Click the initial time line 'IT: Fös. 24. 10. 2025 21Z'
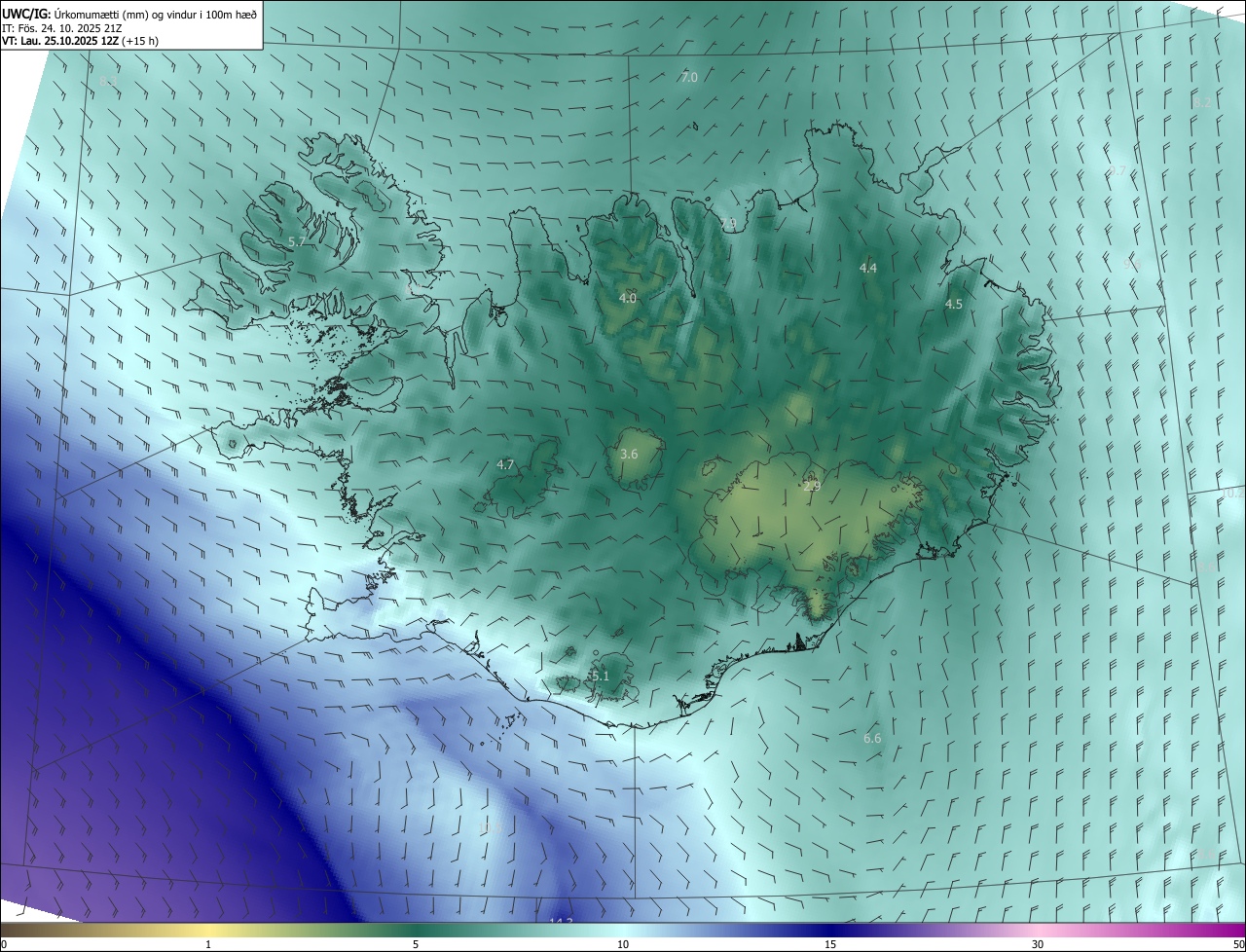This screenshot has width=1246, height=952. (61, 27)
